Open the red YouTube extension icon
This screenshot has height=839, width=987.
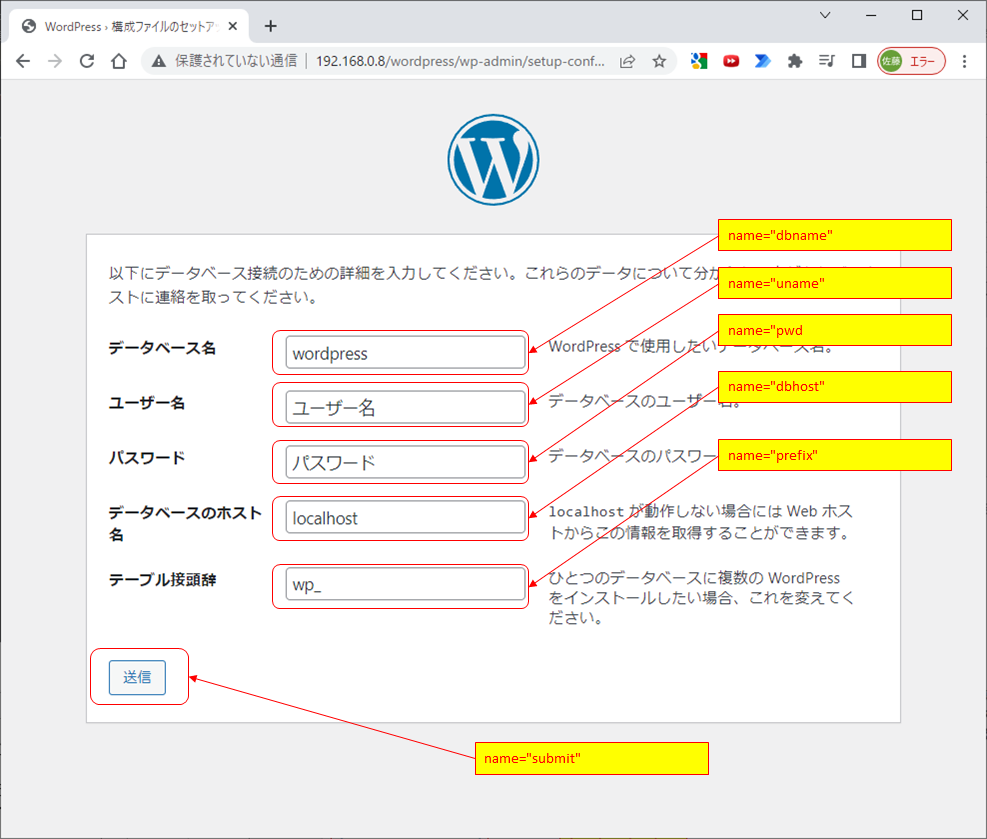click(x=731, y=61)
